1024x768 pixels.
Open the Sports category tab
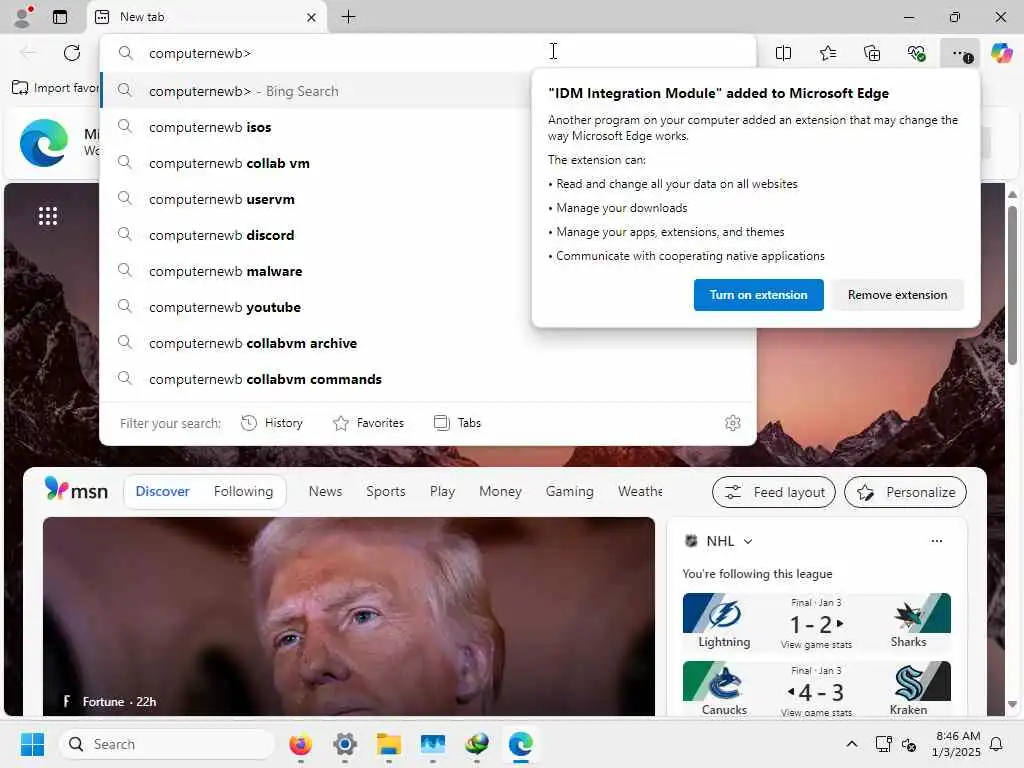(x=385, y=491)
